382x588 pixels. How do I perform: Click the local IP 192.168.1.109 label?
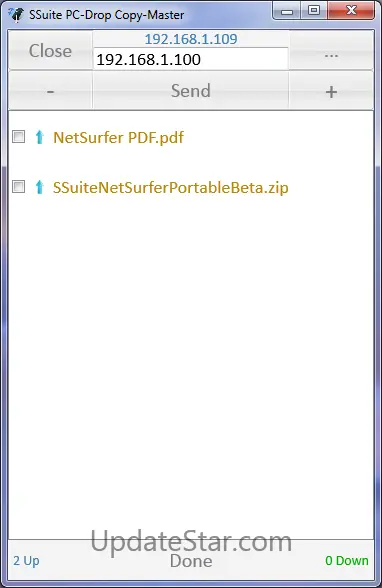(x=191, y=39)
